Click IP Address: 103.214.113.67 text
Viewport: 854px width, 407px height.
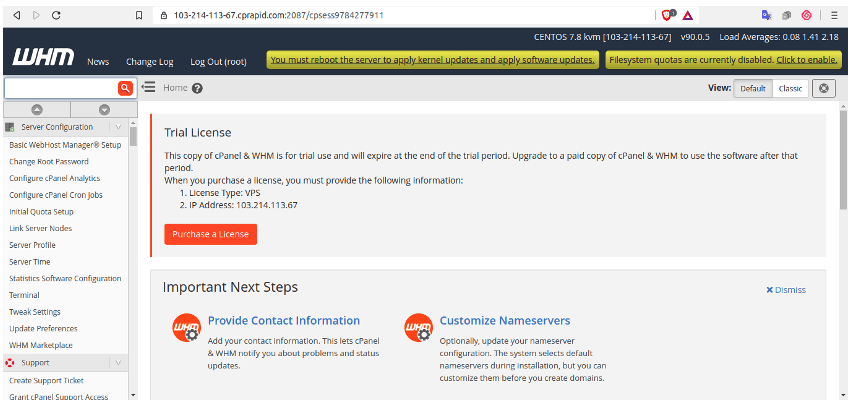(x=243, y=205)
